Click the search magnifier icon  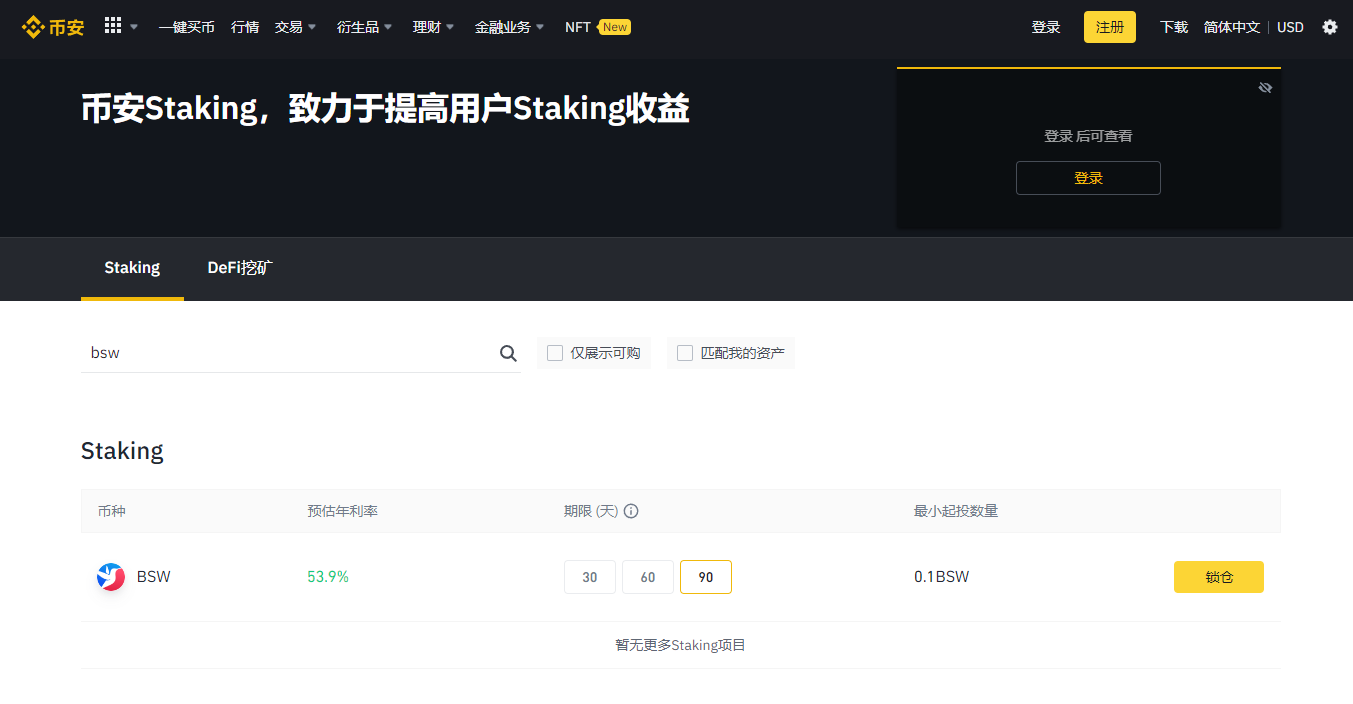pos(508,353)
